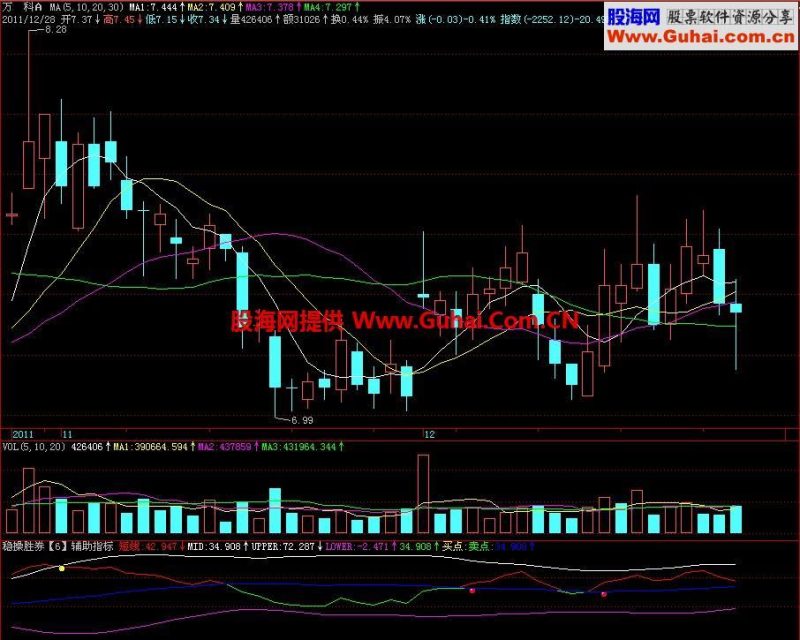Click the UPPER:72.287 value
Screen dimensions: 800x640
click(283, 546)
